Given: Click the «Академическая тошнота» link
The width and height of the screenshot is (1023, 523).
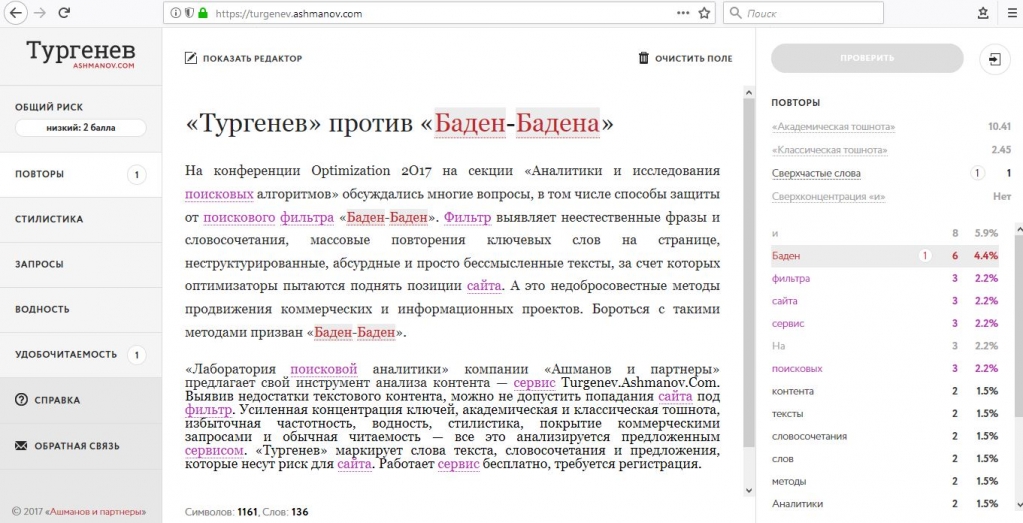Looking at the screenshot, I should tap(833, 127).
